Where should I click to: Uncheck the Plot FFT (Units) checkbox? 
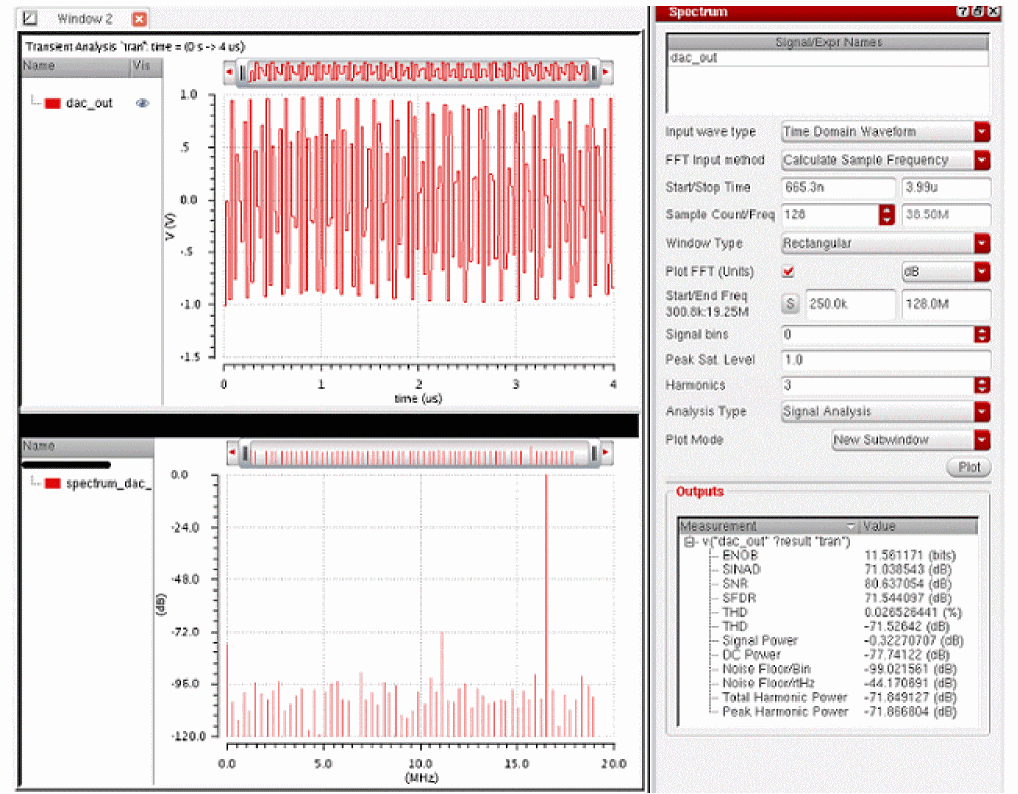788,272
